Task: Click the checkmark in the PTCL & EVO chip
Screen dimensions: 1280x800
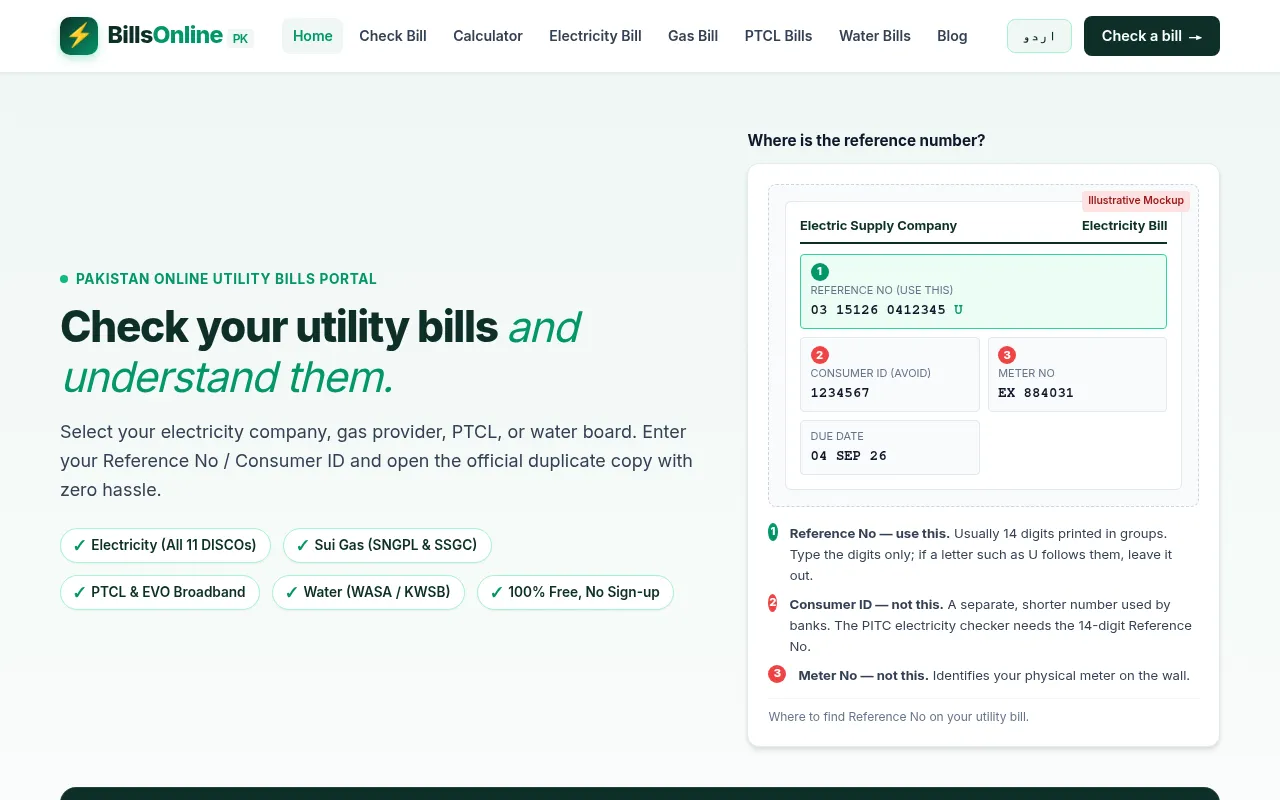Action: pyautogui.click(x=79, y=593)
